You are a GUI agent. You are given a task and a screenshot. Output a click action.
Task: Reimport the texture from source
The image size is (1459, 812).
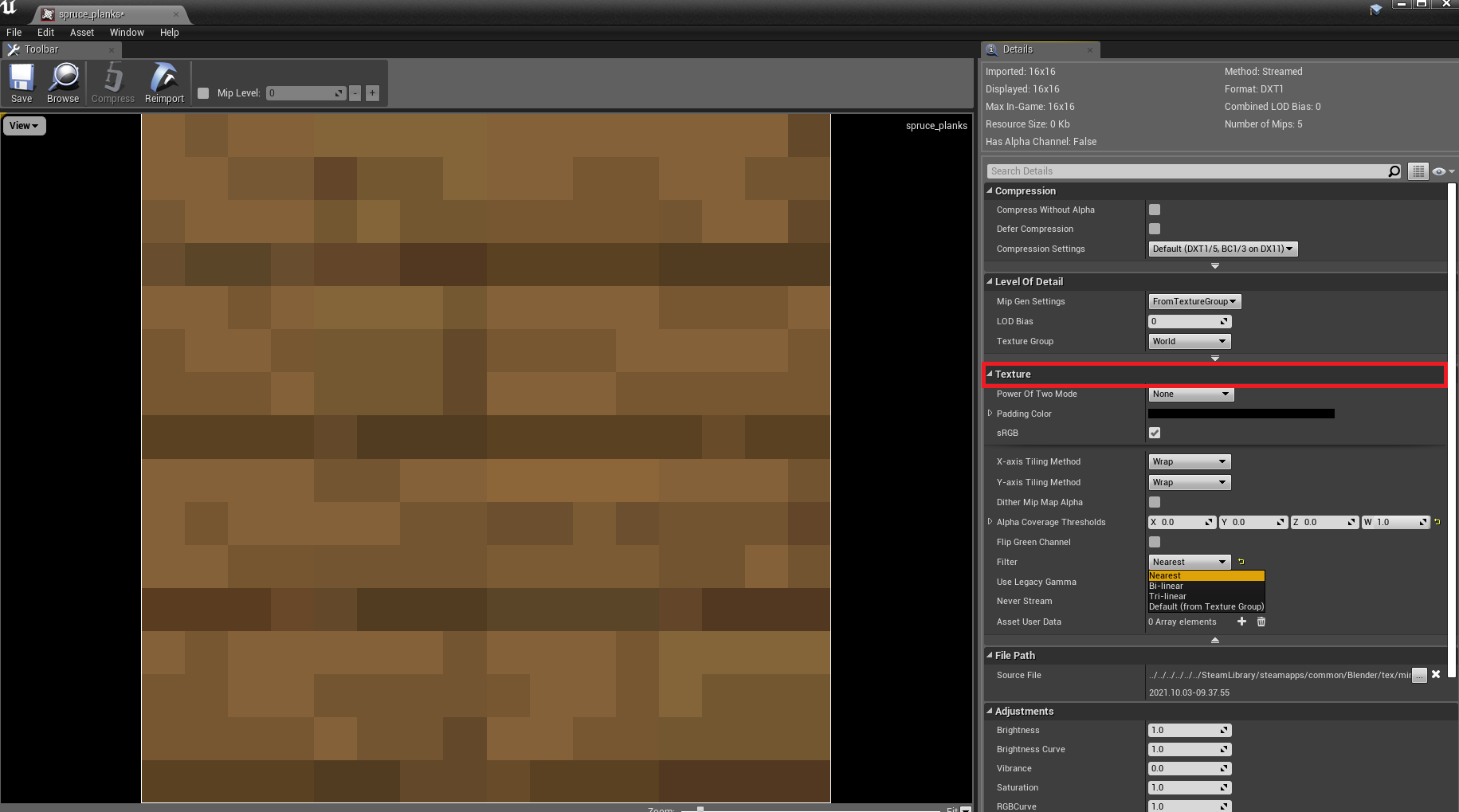pyautogui.click(x=164, y=83)
